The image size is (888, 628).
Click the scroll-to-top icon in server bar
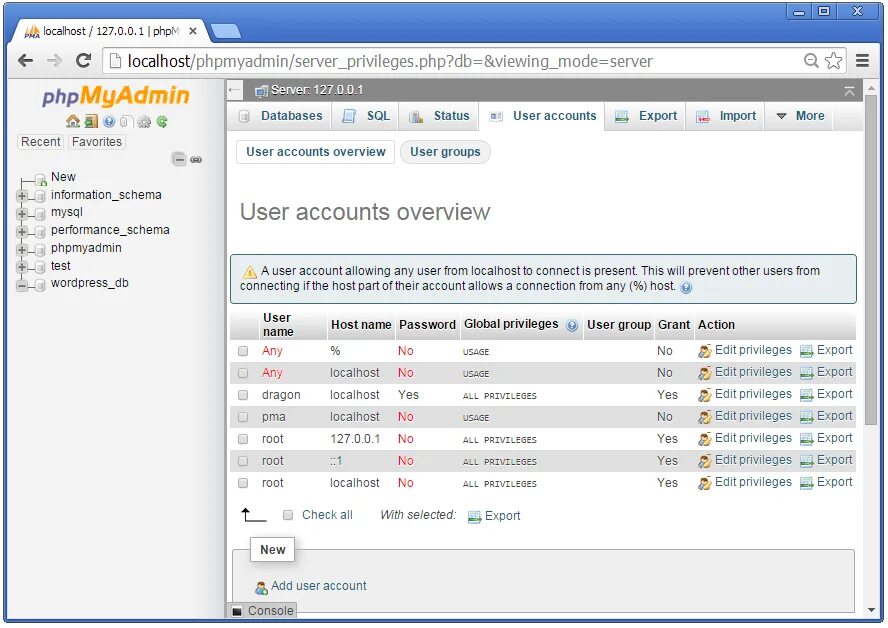(849, 91)
